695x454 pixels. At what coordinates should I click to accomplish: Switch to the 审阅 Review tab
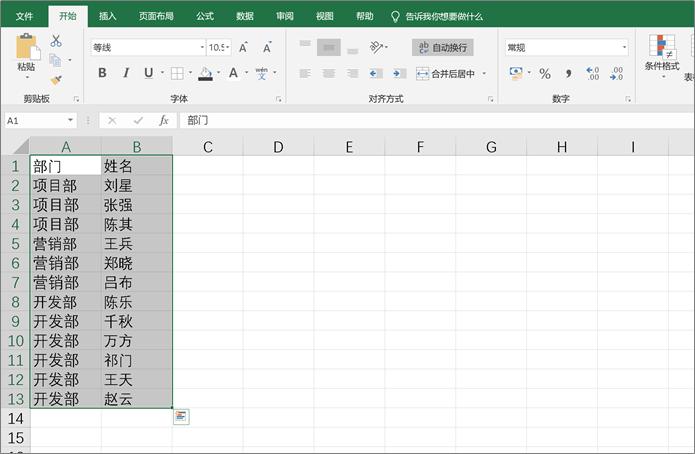[285, 16]
